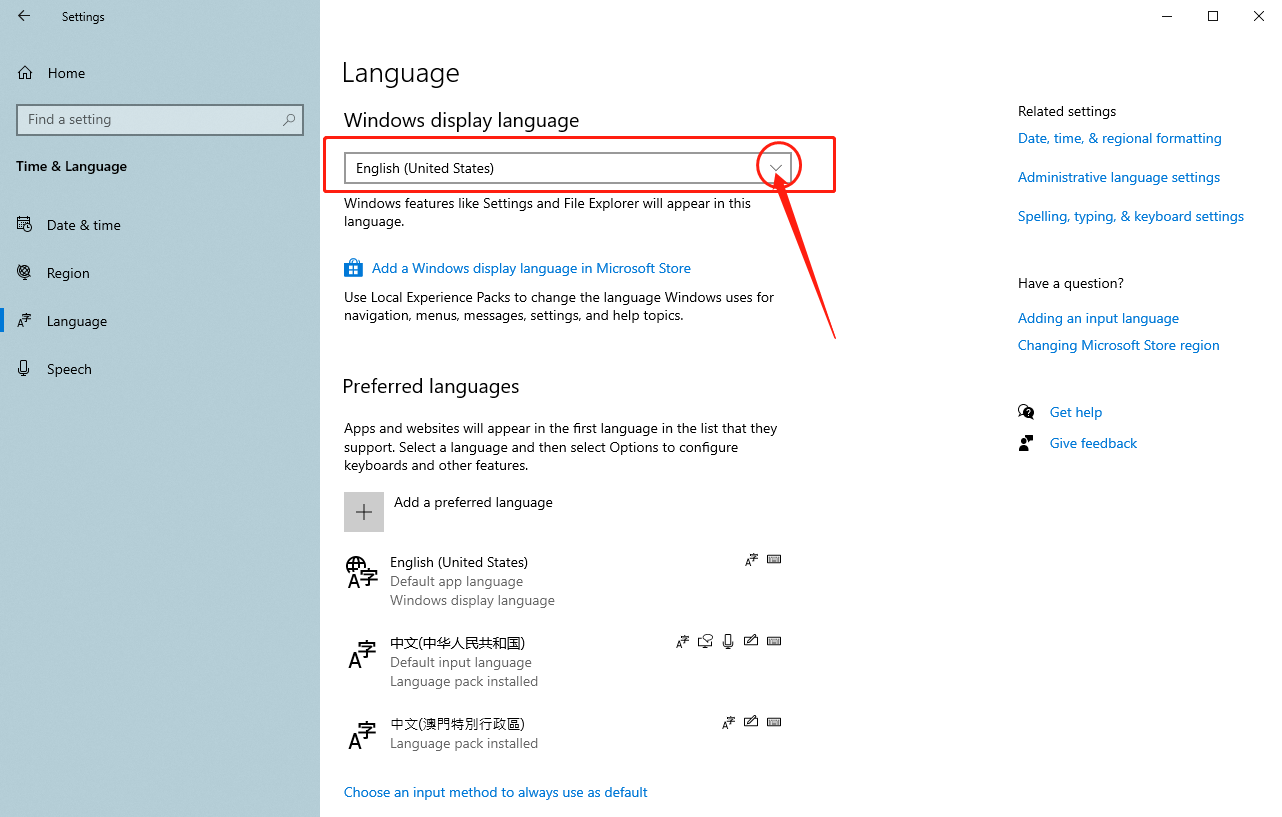Click the Language sidebar icon
Viewport: 1282px width, 817px height.
click(x=25, y=321)
